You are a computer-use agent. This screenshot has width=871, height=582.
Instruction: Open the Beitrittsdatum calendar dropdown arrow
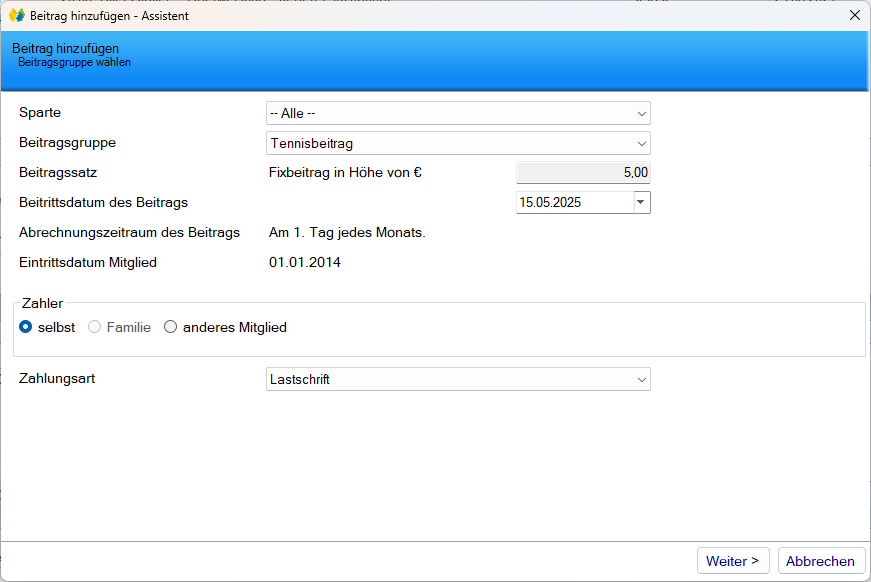point(641,202)
